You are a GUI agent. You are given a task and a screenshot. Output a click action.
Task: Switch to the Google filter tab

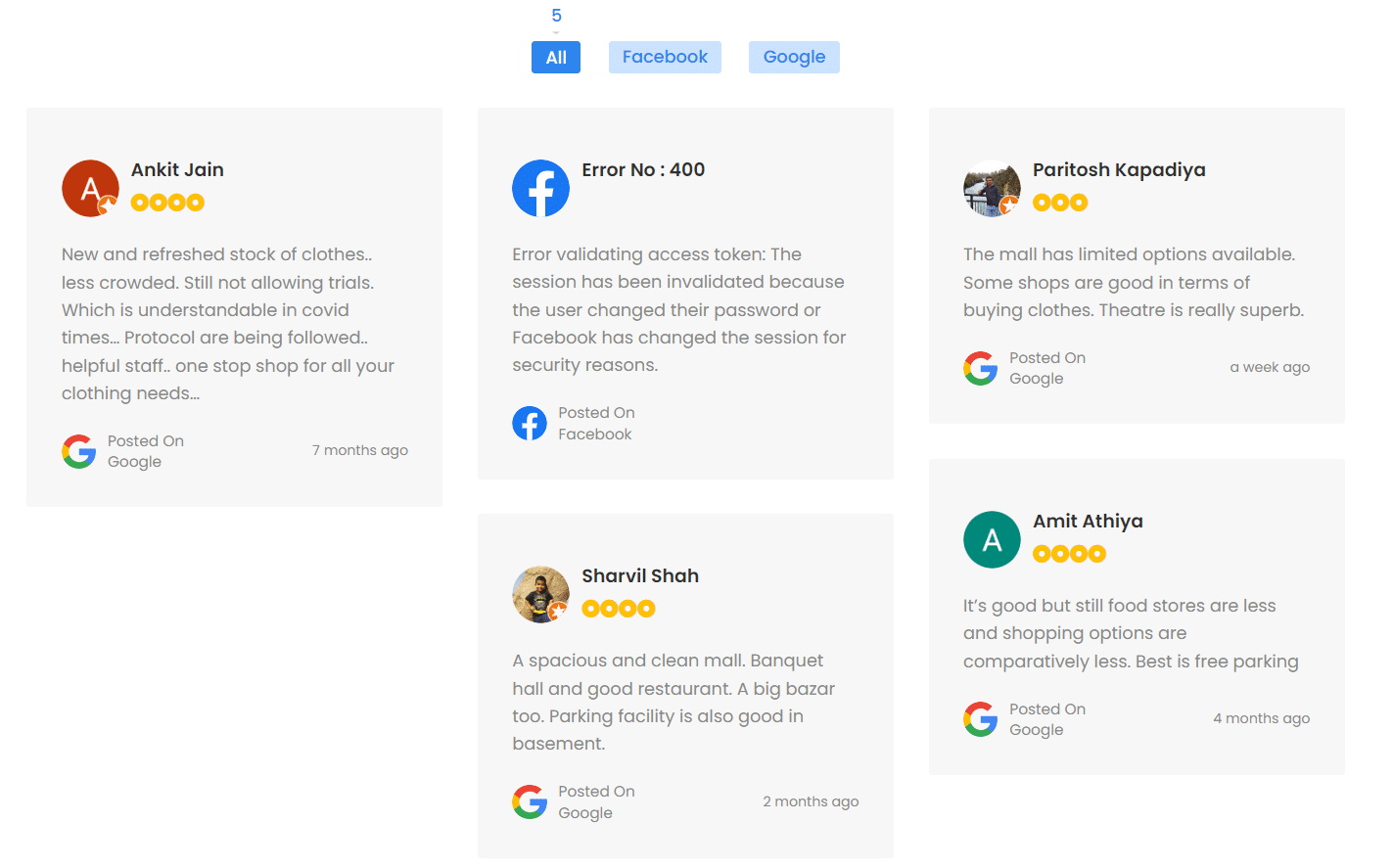pos(794,57)
